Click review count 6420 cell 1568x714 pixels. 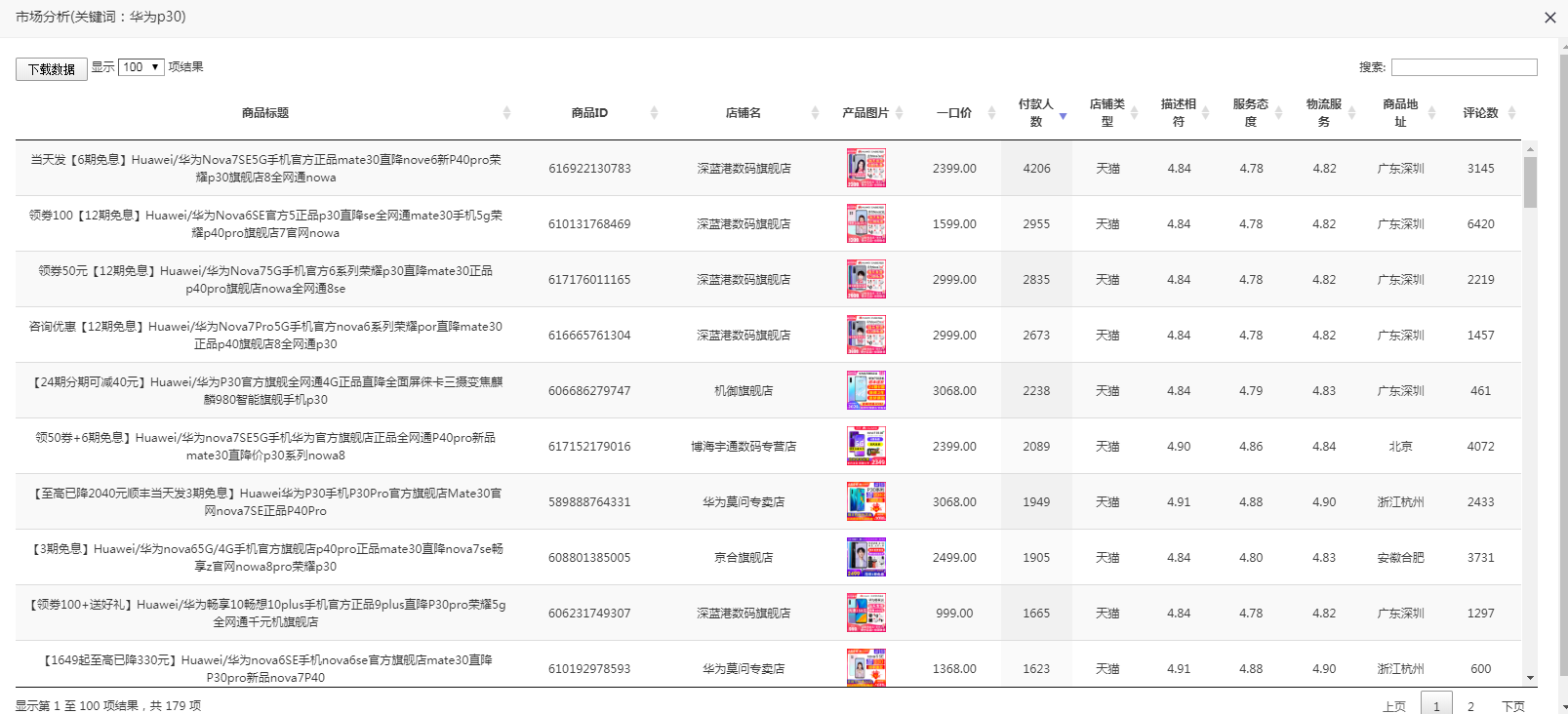(1480, 224)
